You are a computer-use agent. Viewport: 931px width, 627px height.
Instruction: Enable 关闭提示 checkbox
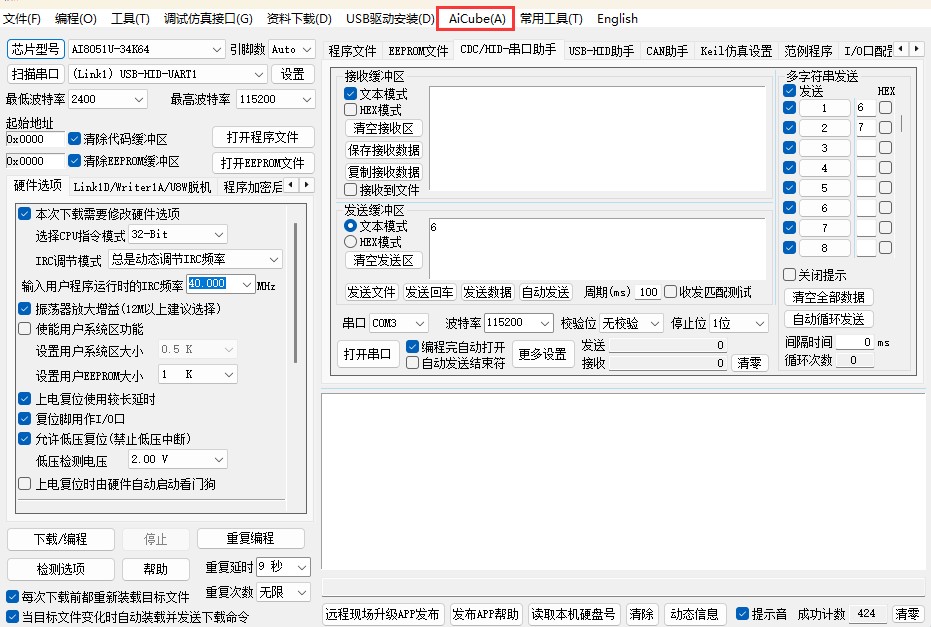(789, 275)
